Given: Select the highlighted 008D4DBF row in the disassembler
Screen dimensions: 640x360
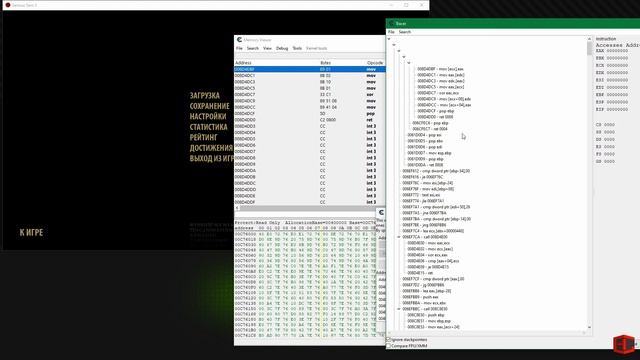Looking at the screenshot, I should click(x=310, y=69).
